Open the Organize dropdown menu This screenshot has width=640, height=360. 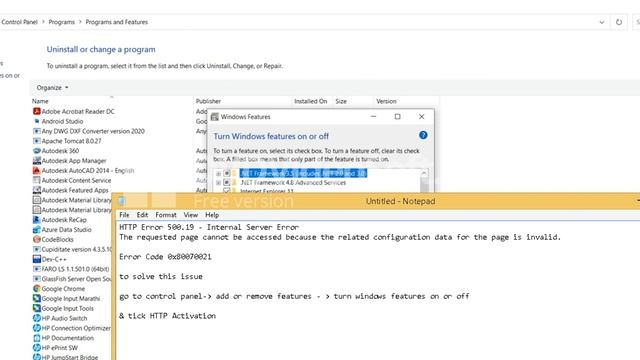tap(52, 88)
